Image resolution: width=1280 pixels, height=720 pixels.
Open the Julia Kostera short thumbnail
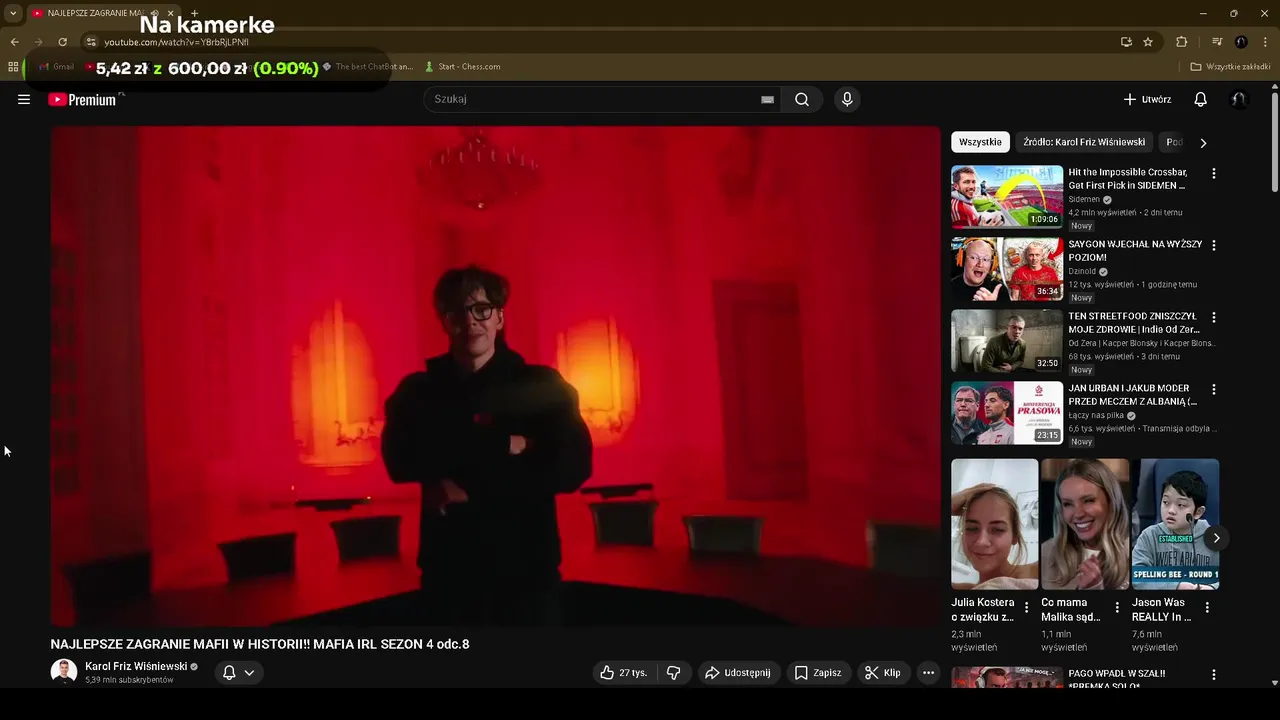point(994,524)
